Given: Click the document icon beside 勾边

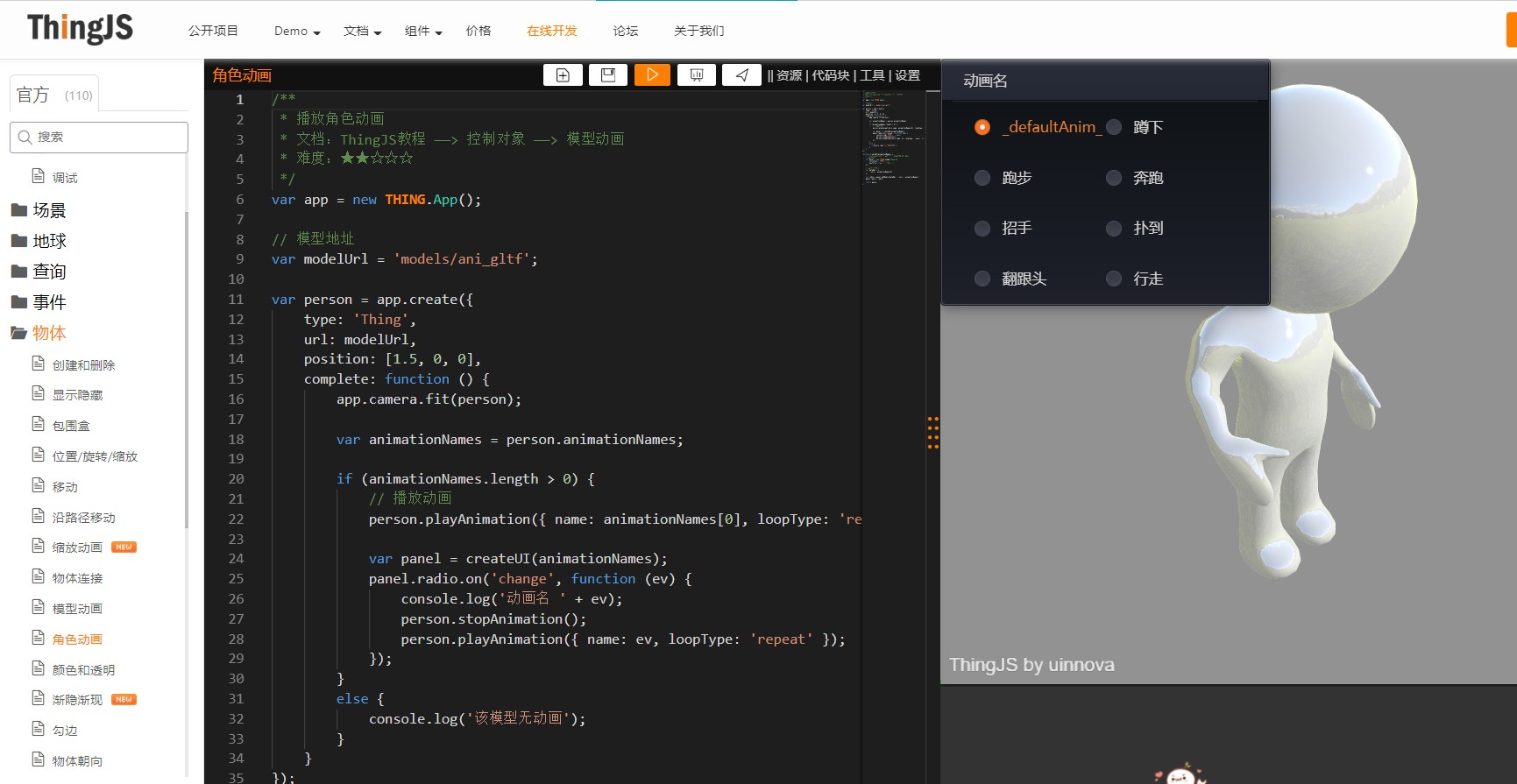Looking at the screenshot, I should coord(39,729).
